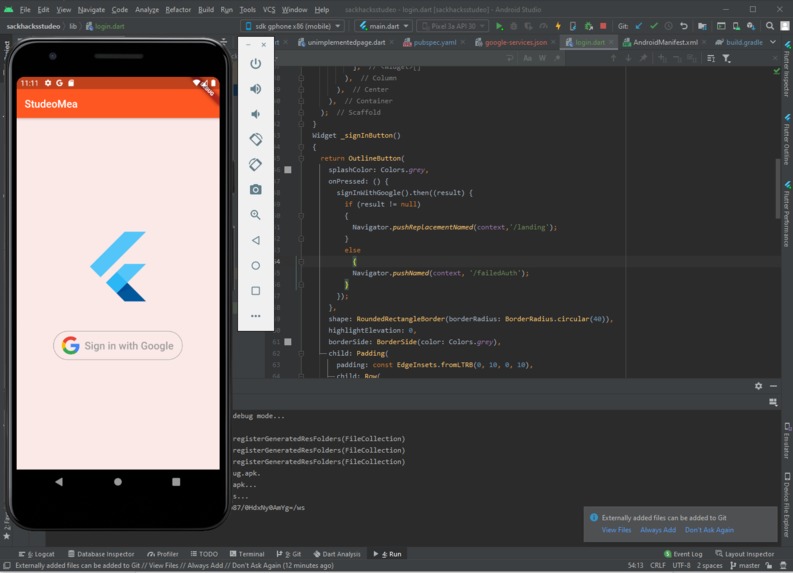The width and height of the screenshot is (793, 573).
Task: Open the VCS menu
Action: (269, 10)
